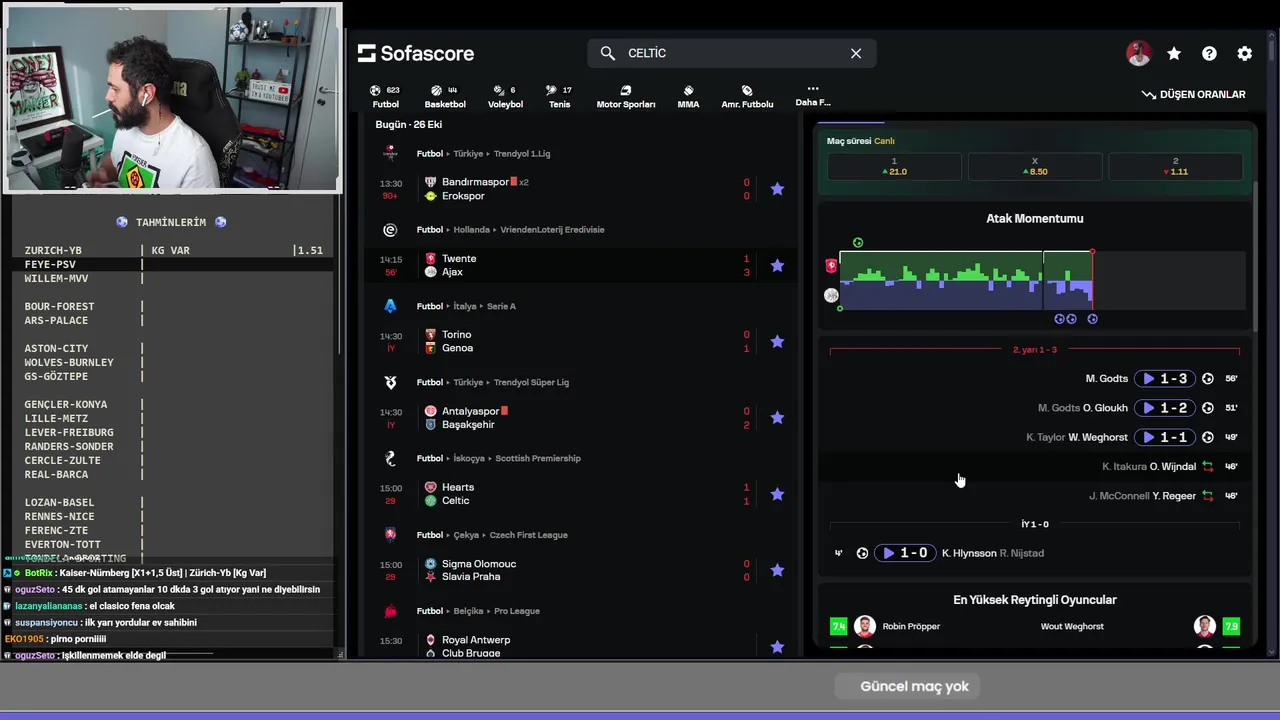The width and height of the screenshot is (1280, 720).
Task: Favorite the Antalyaspor–Başakşehir match
Action: [777, 417]
